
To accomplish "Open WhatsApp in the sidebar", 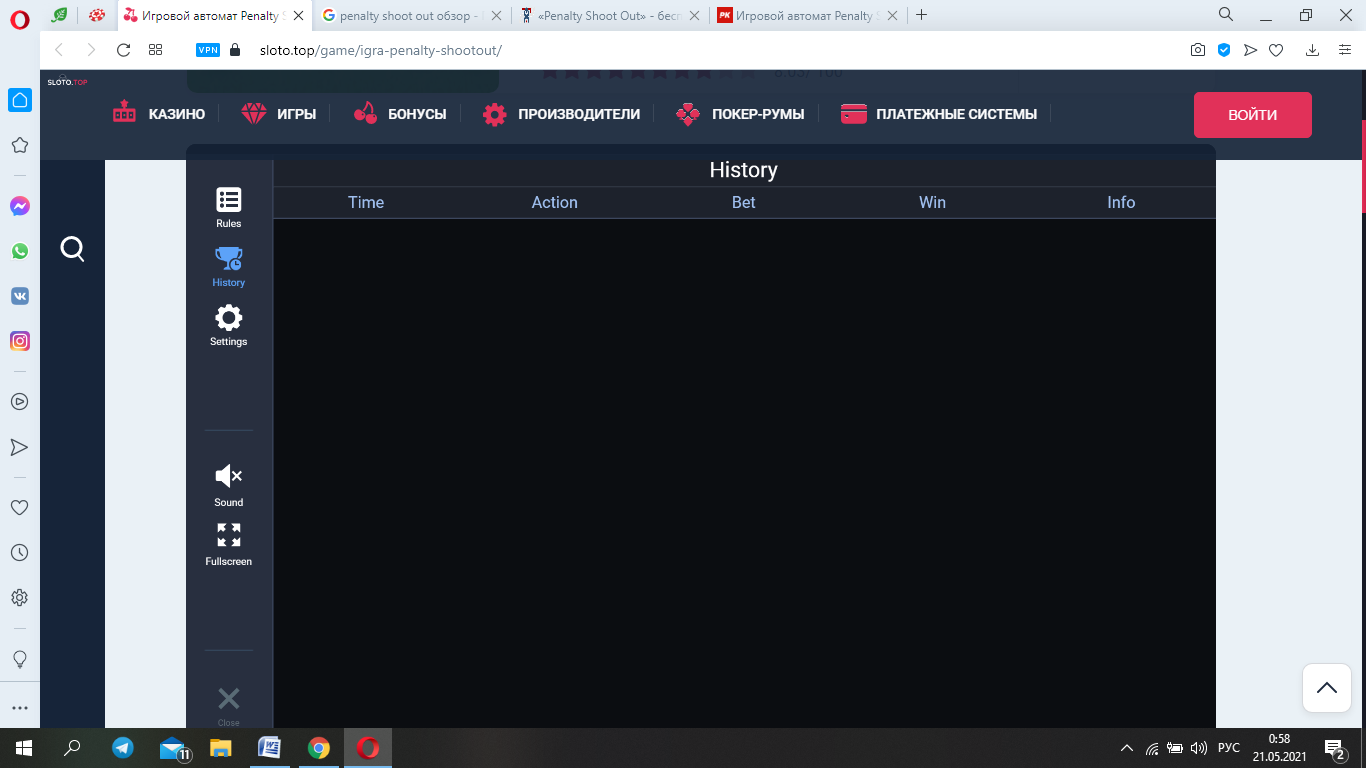I will pos(19,251).
